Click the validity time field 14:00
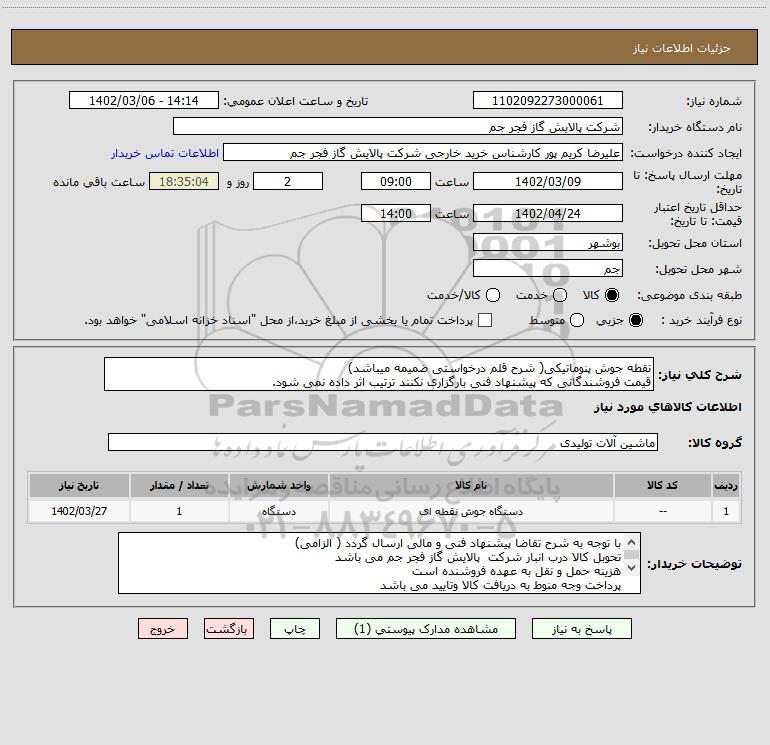The image size is (770, 745). click(396, 213)
